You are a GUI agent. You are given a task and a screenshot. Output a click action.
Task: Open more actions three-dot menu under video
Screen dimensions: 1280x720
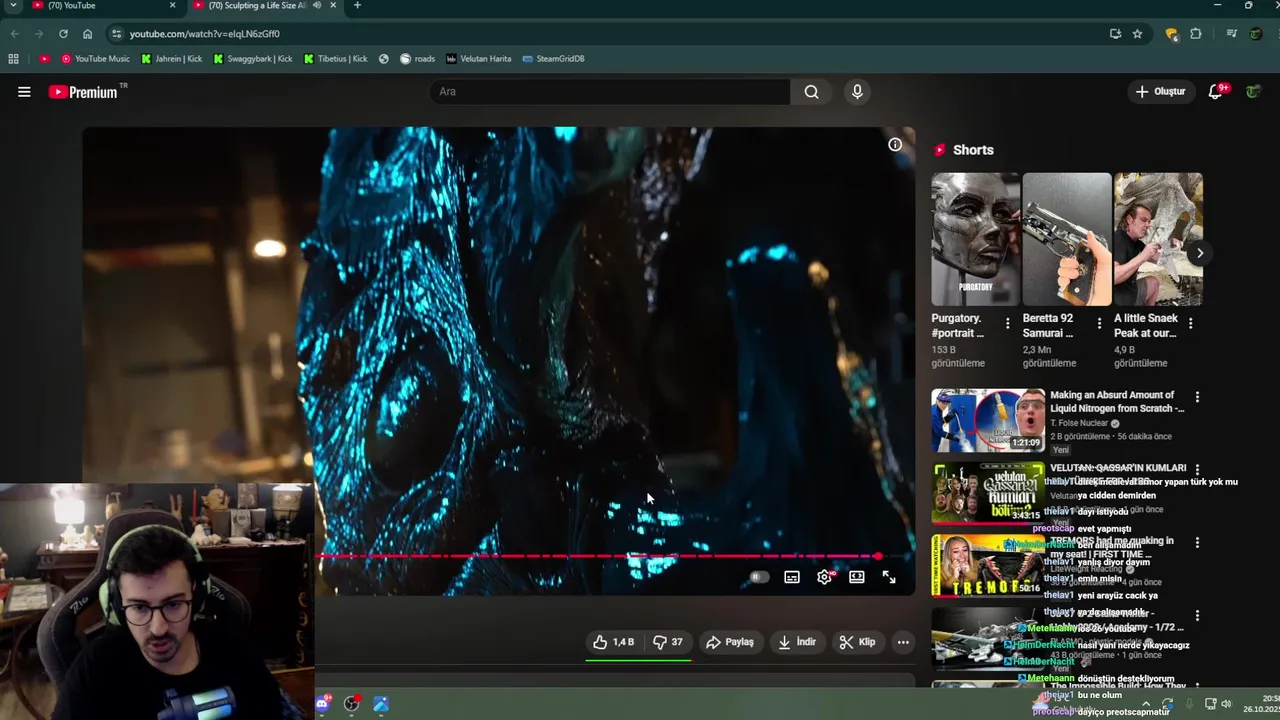pos(903,642)
